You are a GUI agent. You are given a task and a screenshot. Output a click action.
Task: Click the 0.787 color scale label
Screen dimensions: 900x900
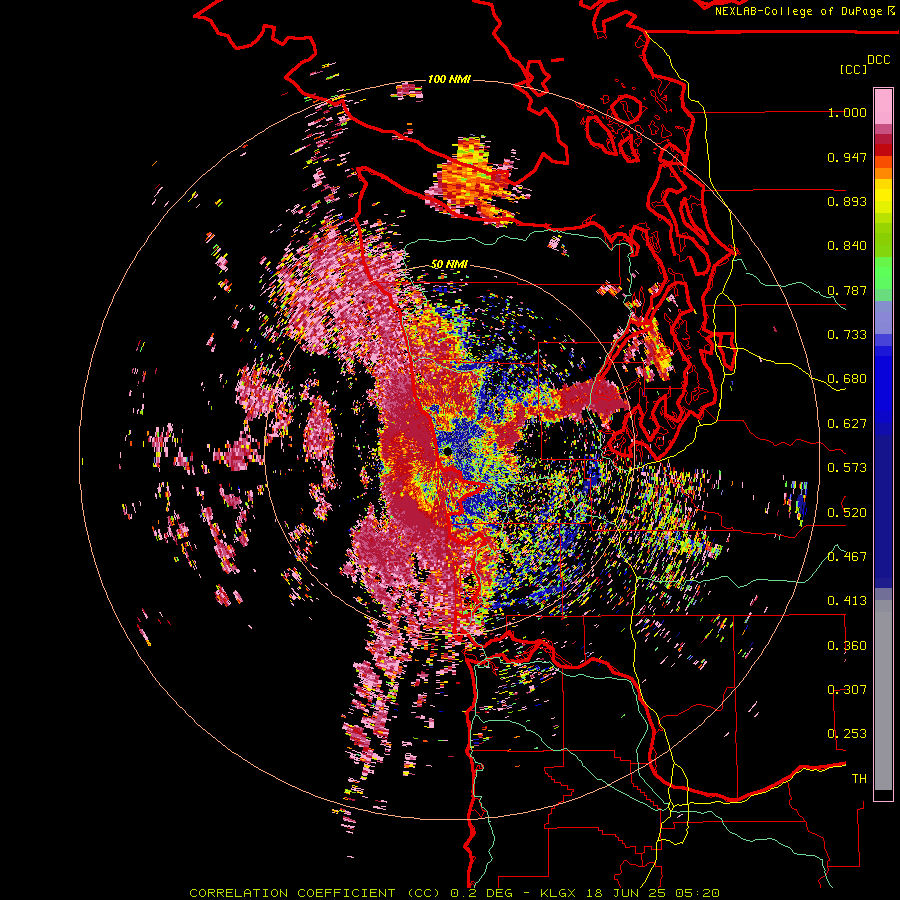coord(847,290)
